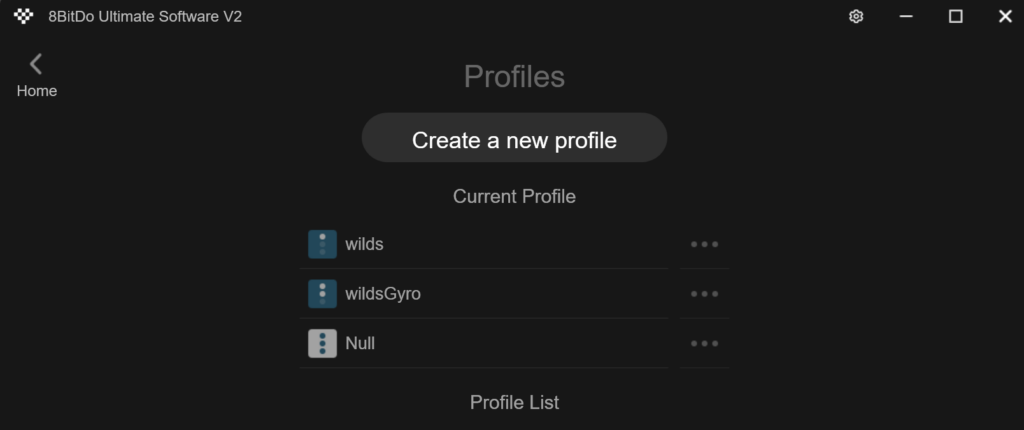Maximize the 8BitDo Ultimate Software window
1024x430 pixels.
pyautogui.click(x=955, y=17)
